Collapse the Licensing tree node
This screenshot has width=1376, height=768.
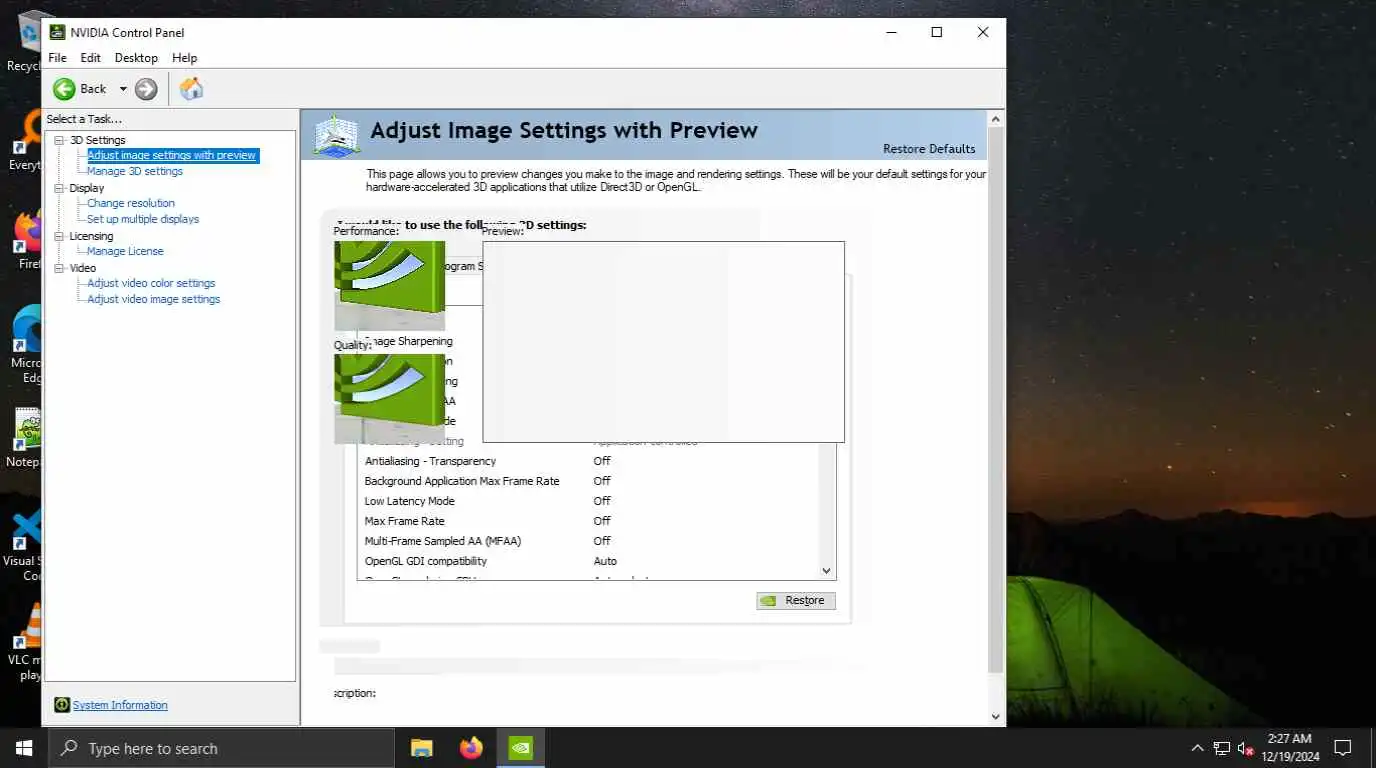(x=59, y=236)
